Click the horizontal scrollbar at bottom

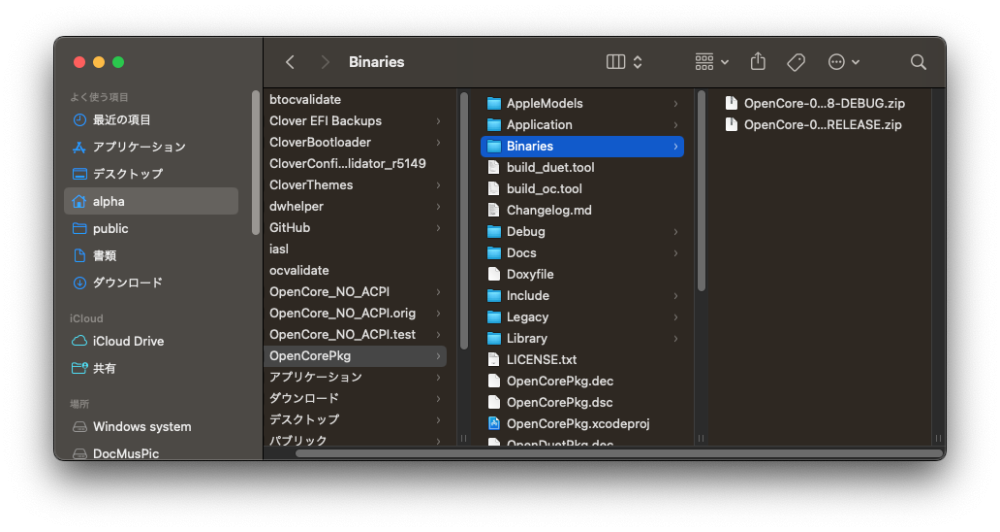click(x=618, y=454)
